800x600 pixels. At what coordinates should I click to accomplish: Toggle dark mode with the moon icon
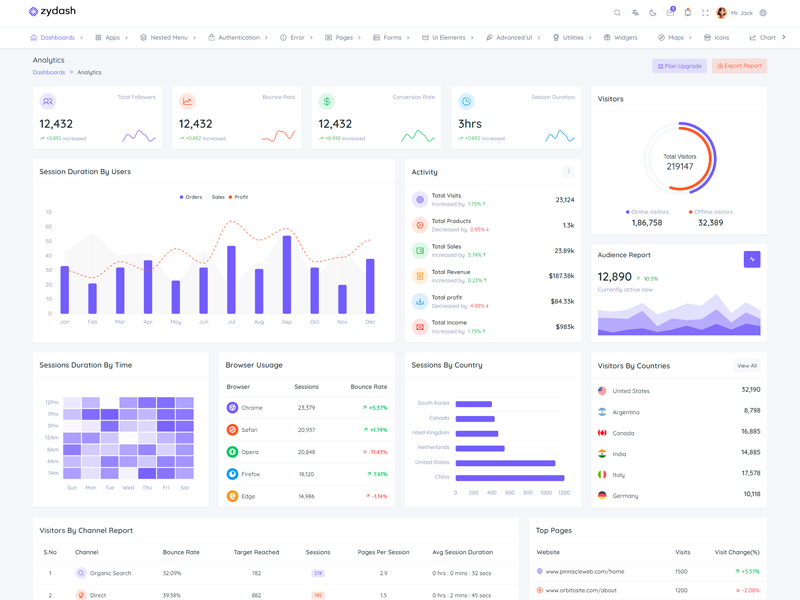point(652,13)
